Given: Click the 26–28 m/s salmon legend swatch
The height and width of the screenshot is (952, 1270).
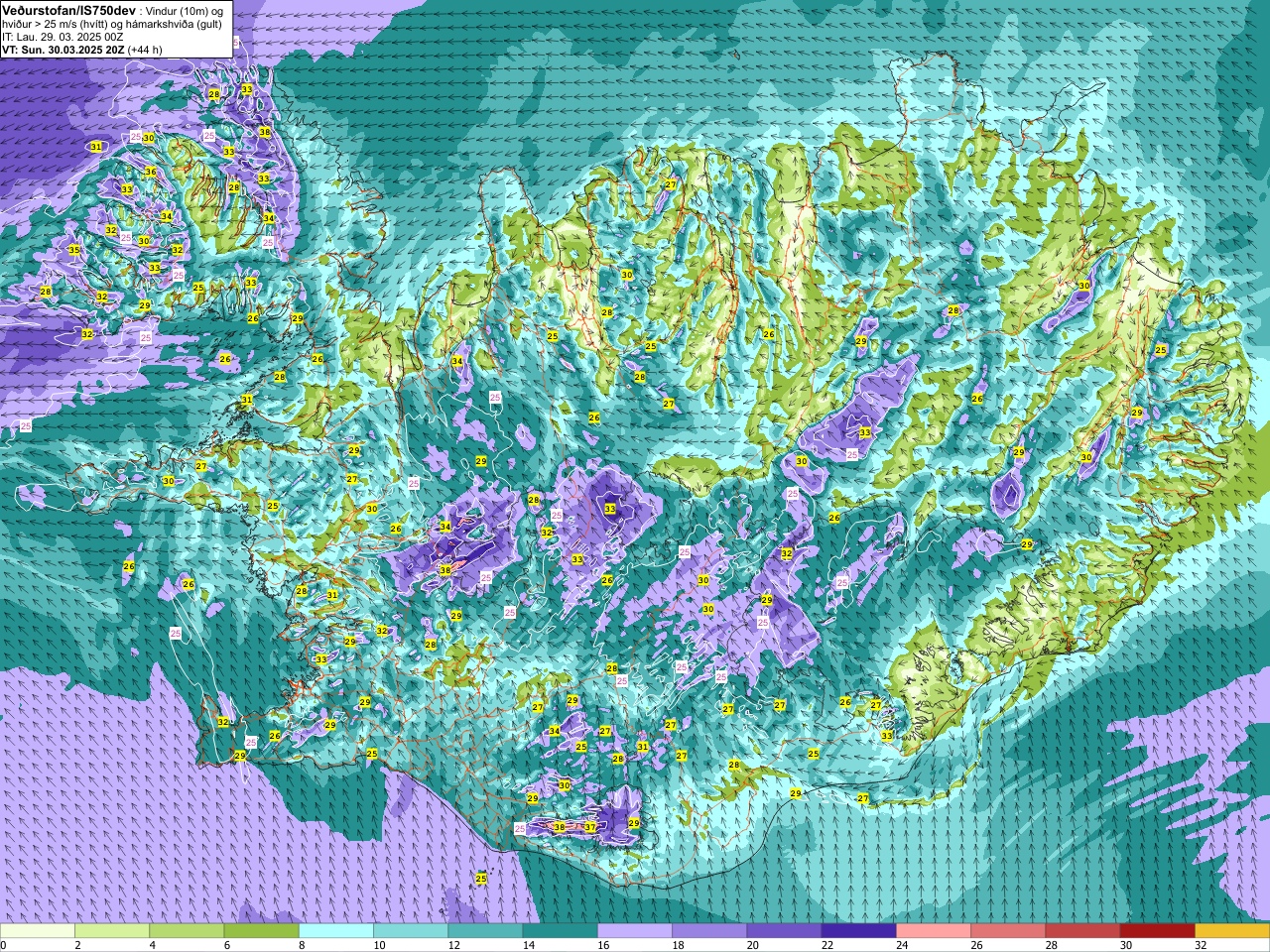Looking at the screenshot, I should 1008,931.
